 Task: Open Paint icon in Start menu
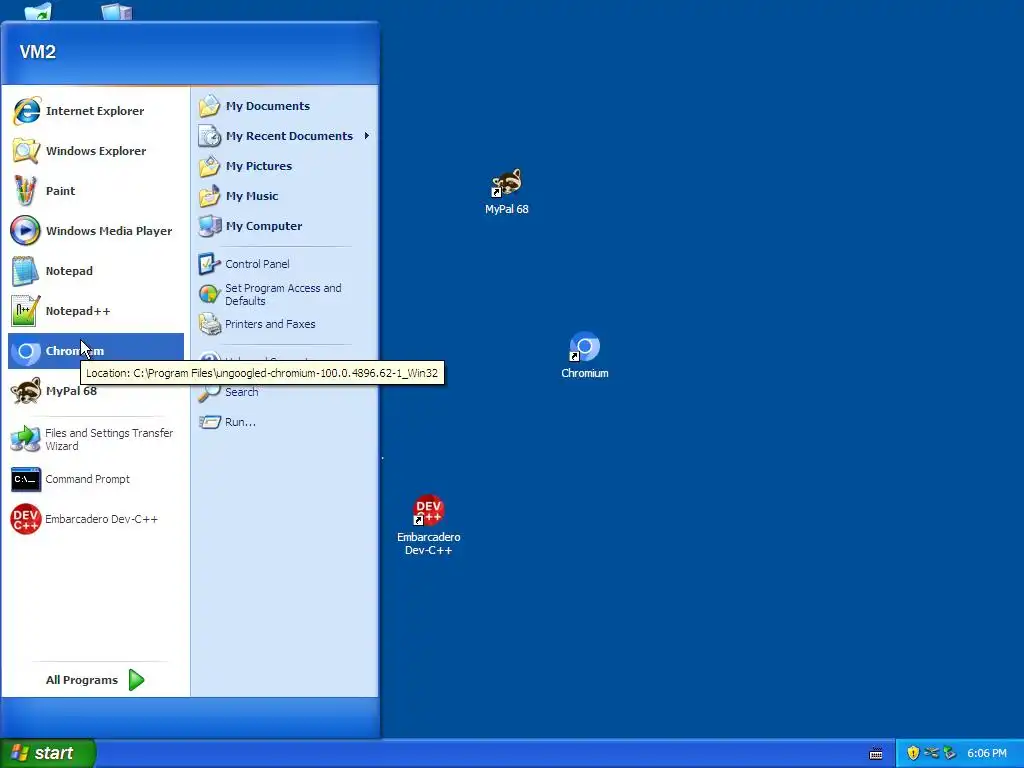coord(26,191)
